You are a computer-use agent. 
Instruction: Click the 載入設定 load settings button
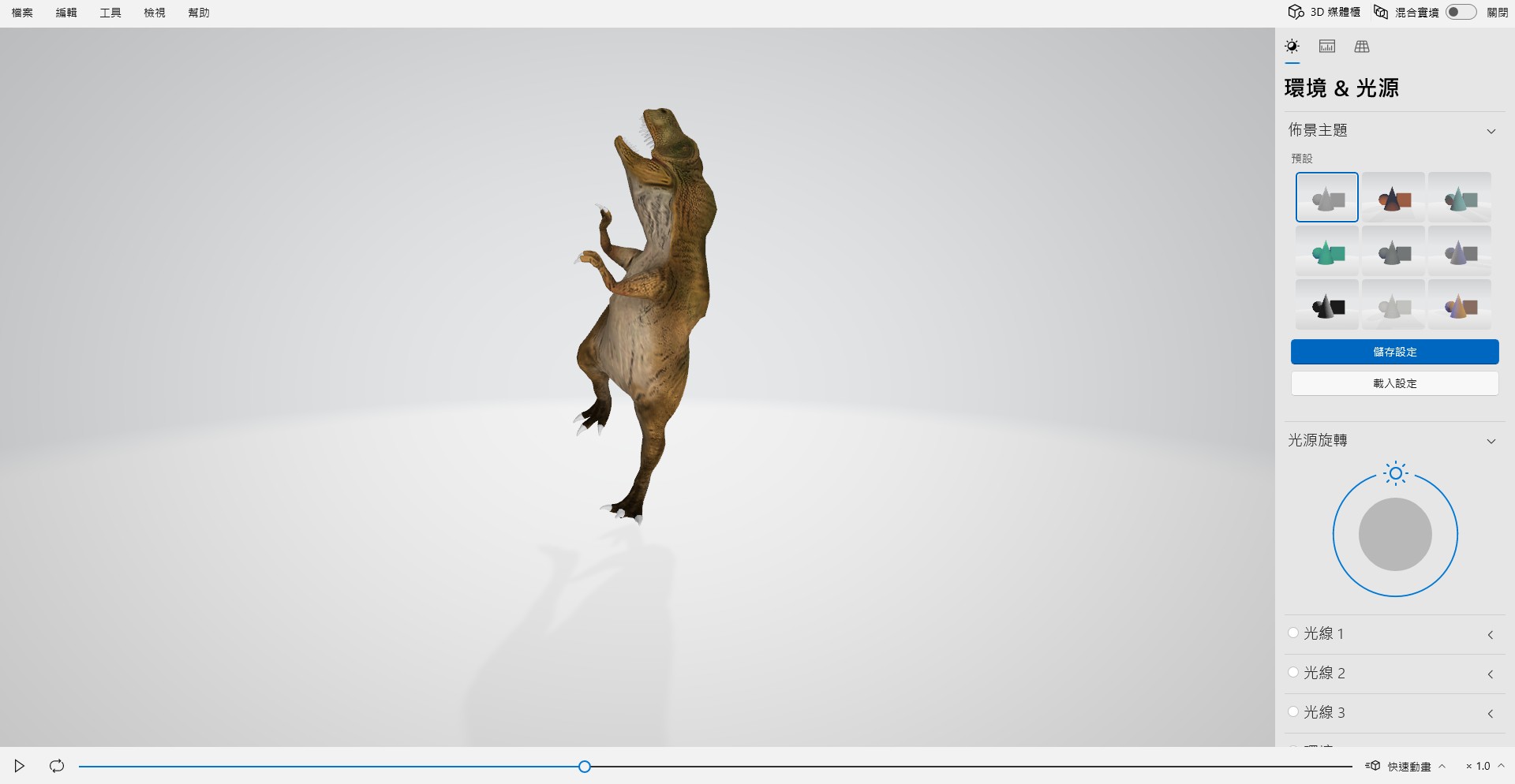click(1394, 383)
